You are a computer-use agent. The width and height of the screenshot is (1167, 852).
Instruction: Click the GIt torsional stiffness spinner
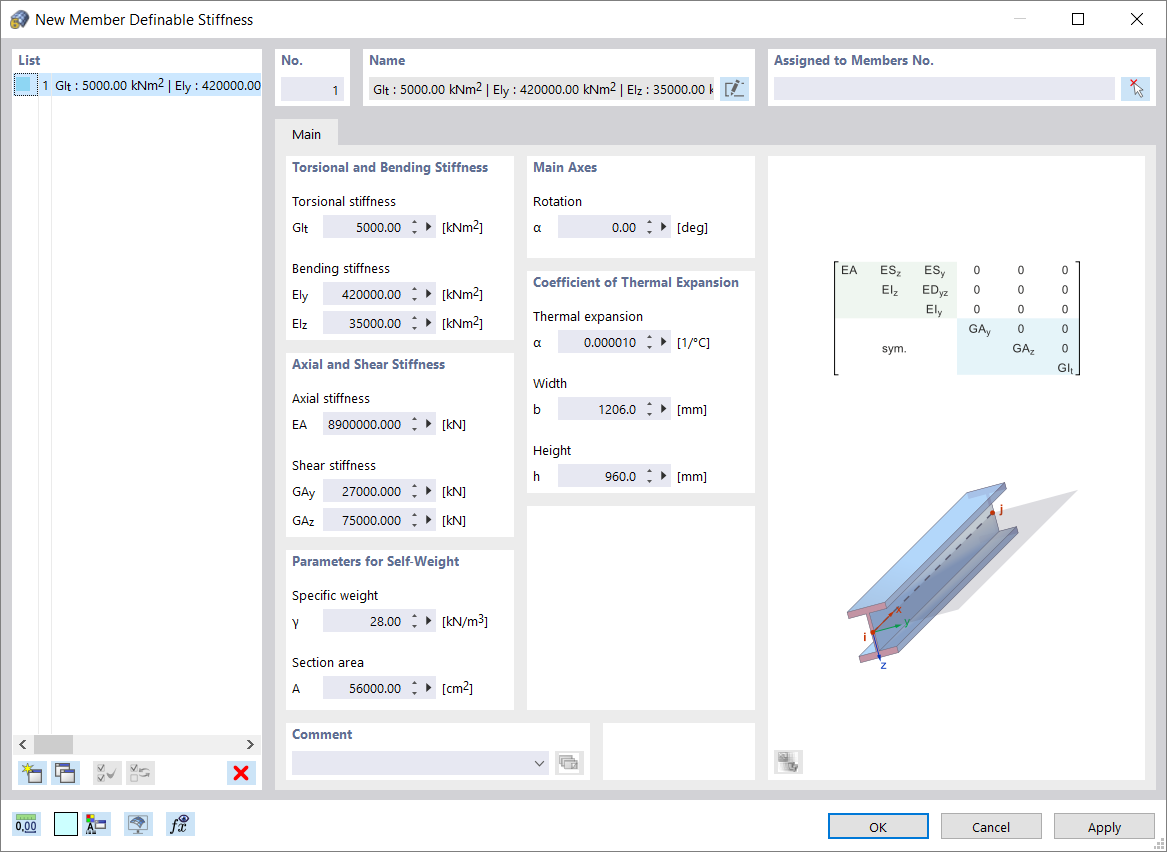pyautogui.click(x=415, y=227)
